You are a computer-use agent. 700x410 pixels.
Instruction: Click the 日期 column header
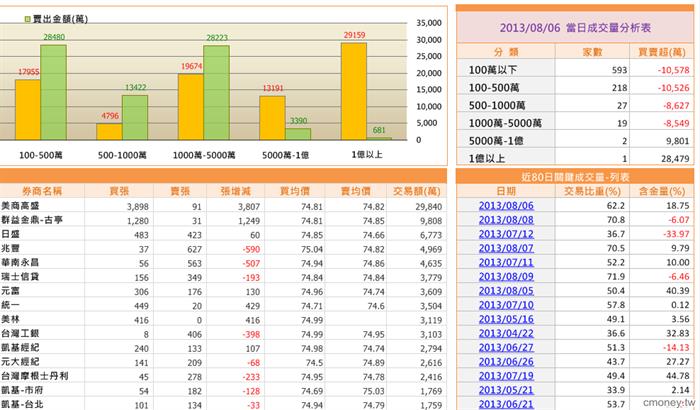(x=506, y=191)
